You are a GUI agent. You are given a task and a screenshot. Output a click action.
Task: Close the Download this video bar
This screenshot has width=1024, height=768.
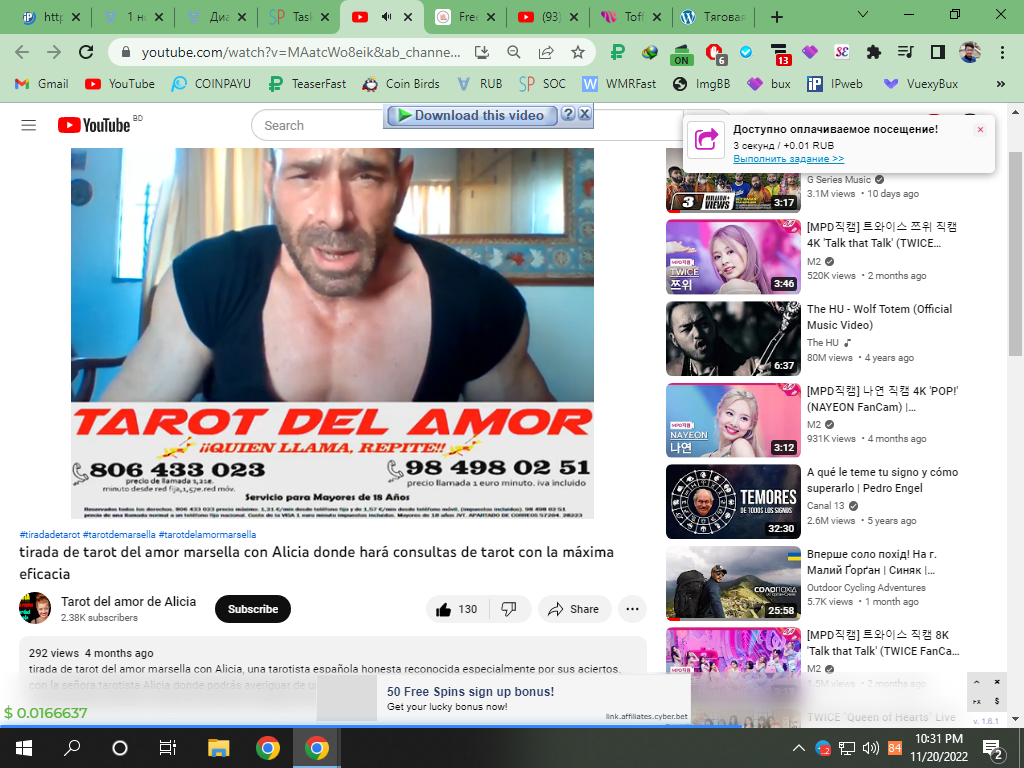[584, 114]
